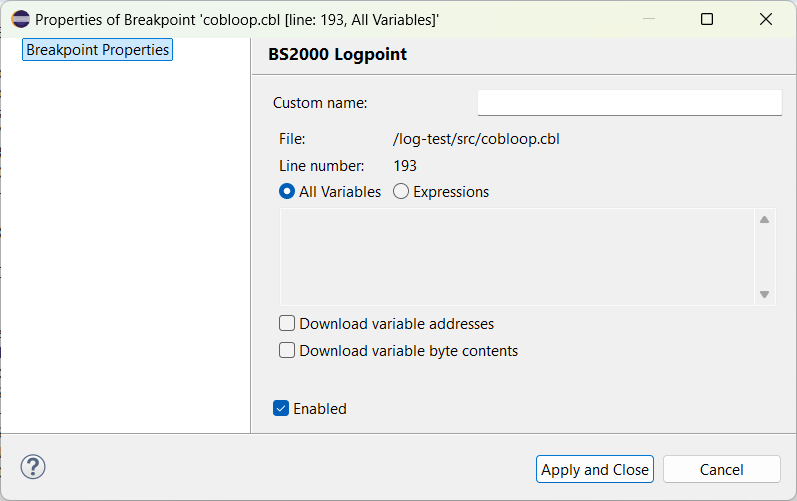Click the Custom name text field
Image resolution: width=797 pixels, height=501 pixels.
pos(629,103)
